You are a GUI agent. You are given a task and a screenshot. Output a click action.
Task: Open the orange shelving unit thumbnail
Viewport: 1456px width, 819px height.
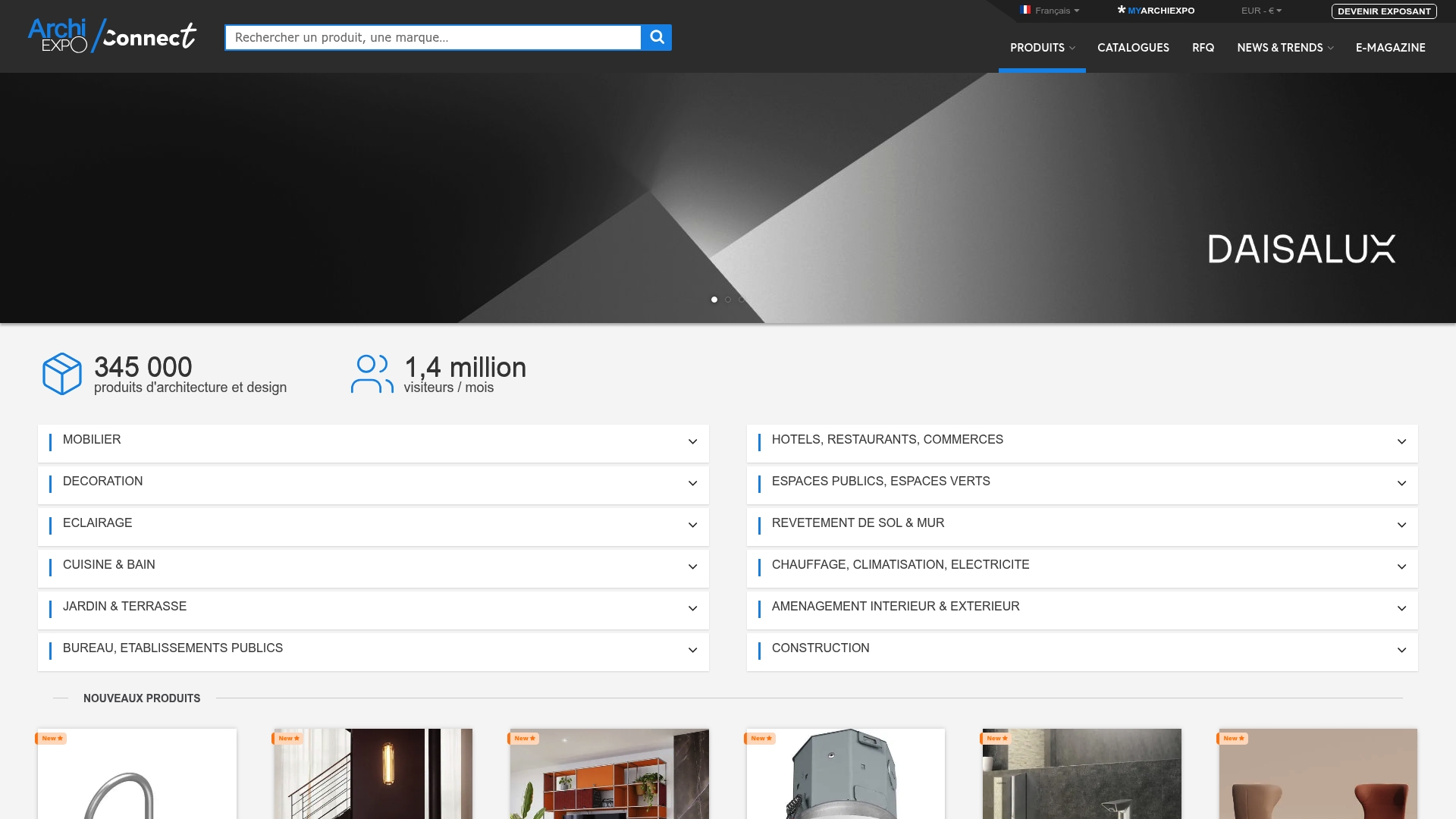610,773
